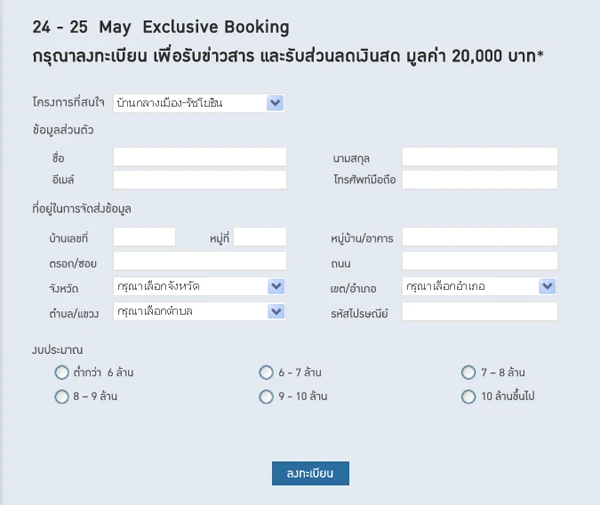Choose the 10 ล้านขึ้นไป budget option
The image size is (600, 505).
pos(468,396)
